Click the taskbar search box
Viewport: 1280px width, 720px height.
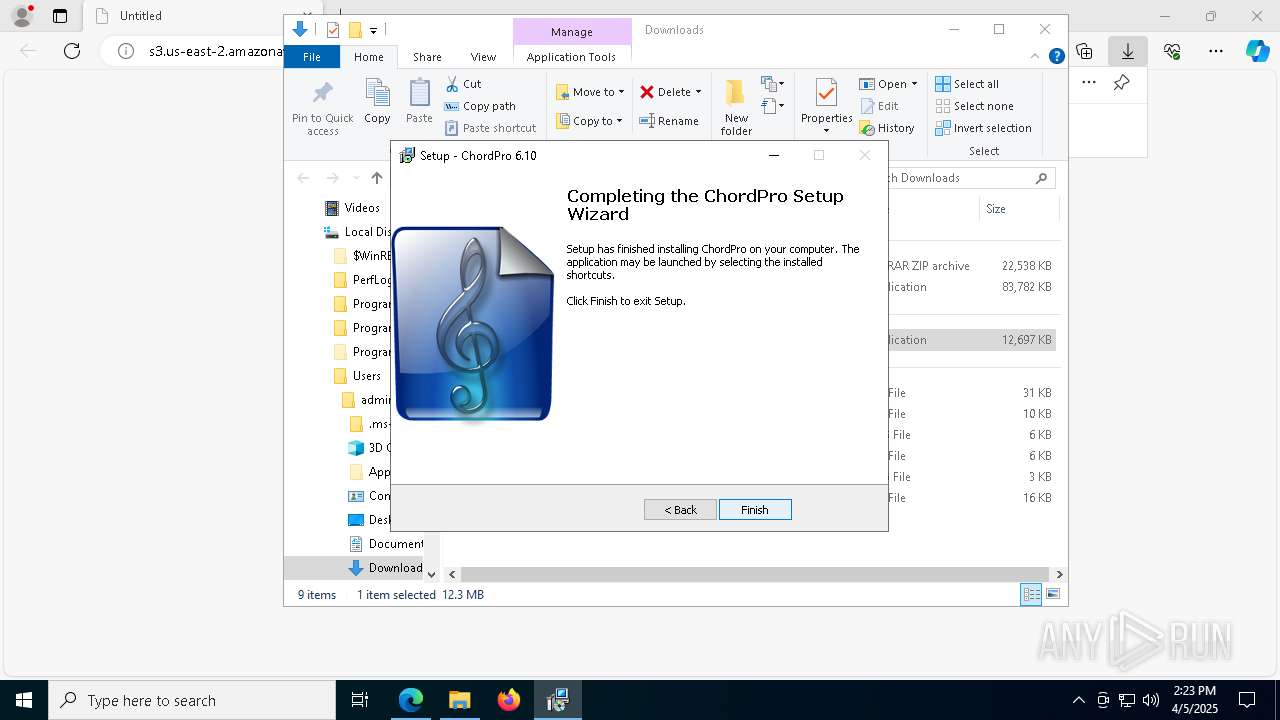(192, 700)
